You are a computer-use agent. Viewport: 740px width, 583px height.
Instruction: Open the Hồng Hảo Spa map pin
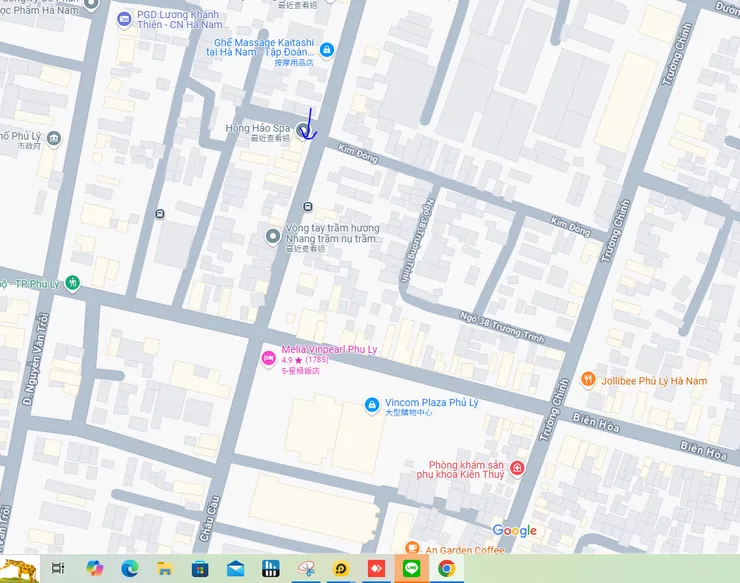pyautogui.click(x=303, y=130)
